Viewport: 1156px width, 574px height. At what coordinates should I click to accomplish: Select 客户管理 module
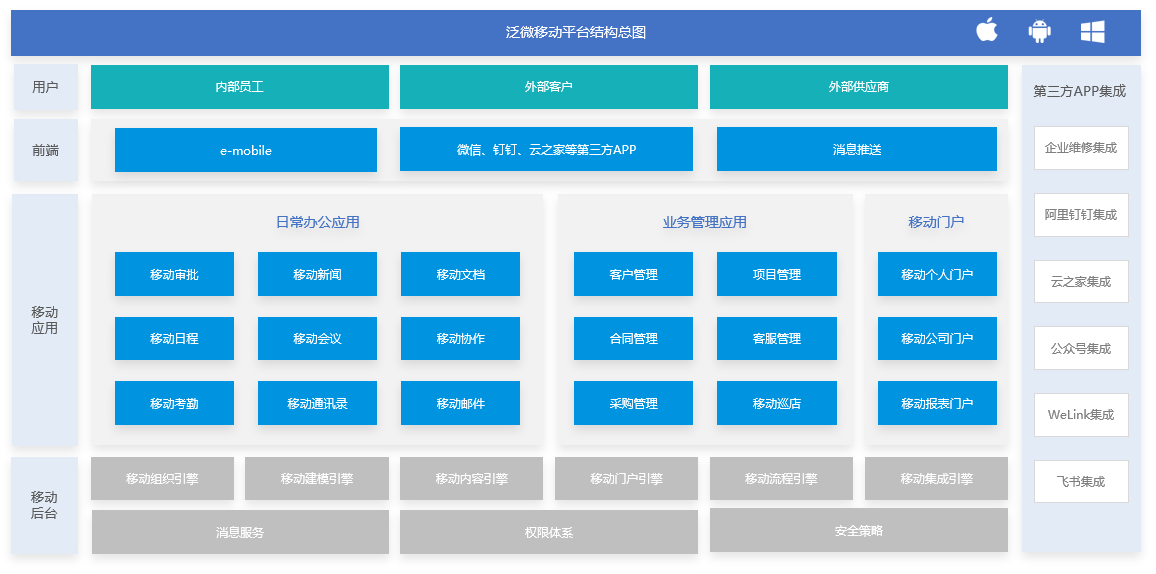633,274
